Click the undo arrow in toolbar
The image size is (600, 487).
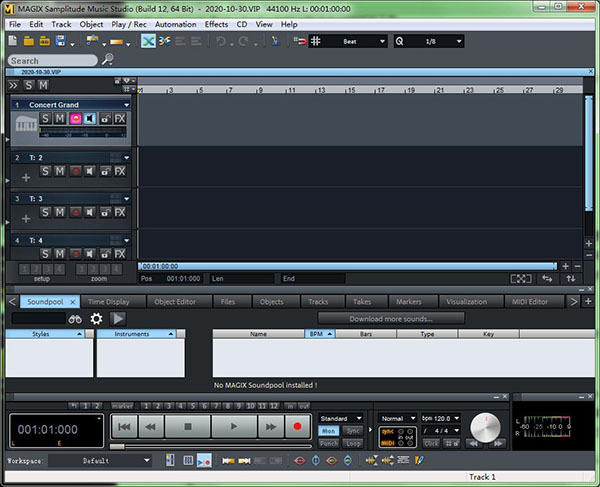pos(220,41)
